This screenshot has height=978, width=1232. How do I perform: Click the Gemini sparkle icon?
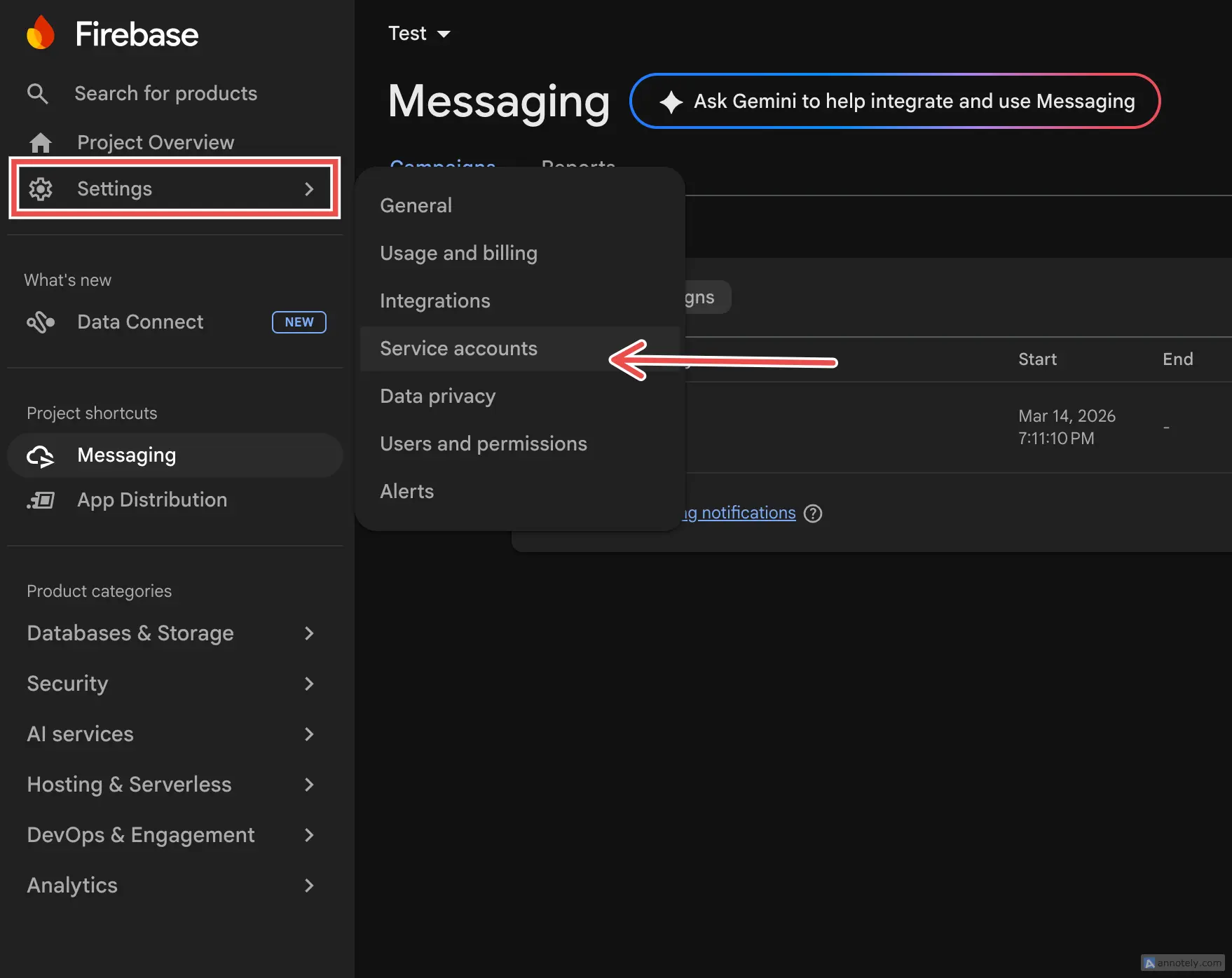[670, 101]
